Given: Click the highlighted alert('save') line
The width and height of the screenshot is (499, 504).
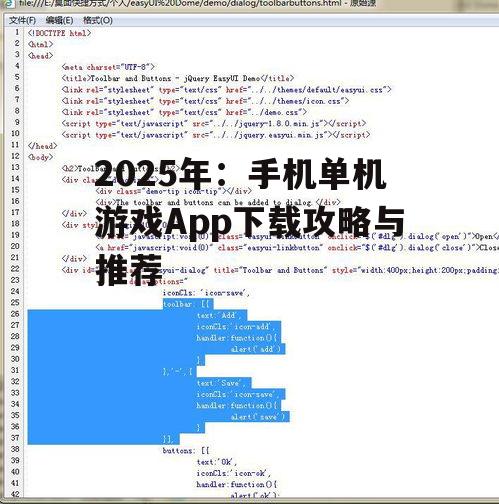Looking at the screenshot, I should (x=258, y=417).
